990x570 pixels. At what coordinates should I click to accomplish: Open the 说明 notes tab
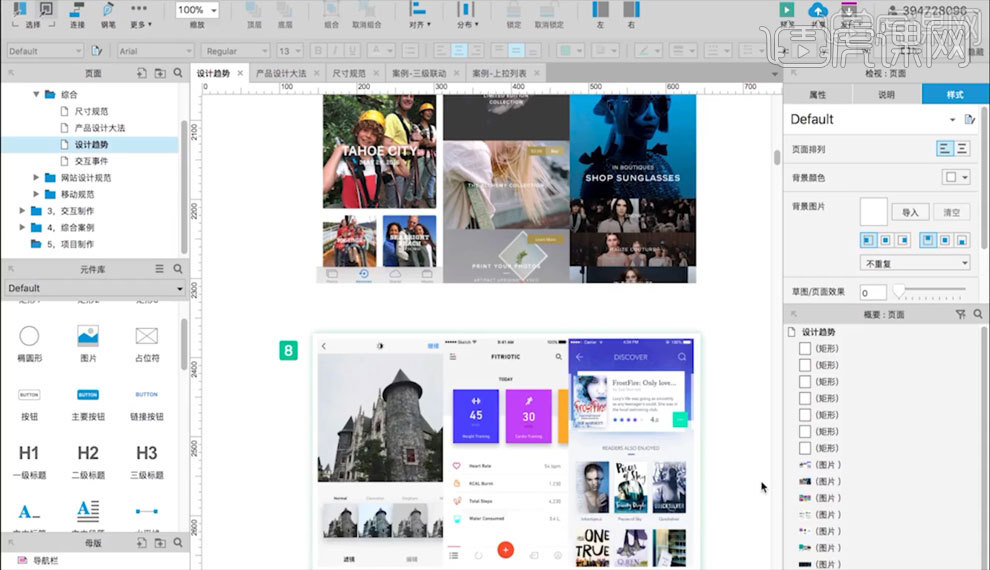coord(886,94)
